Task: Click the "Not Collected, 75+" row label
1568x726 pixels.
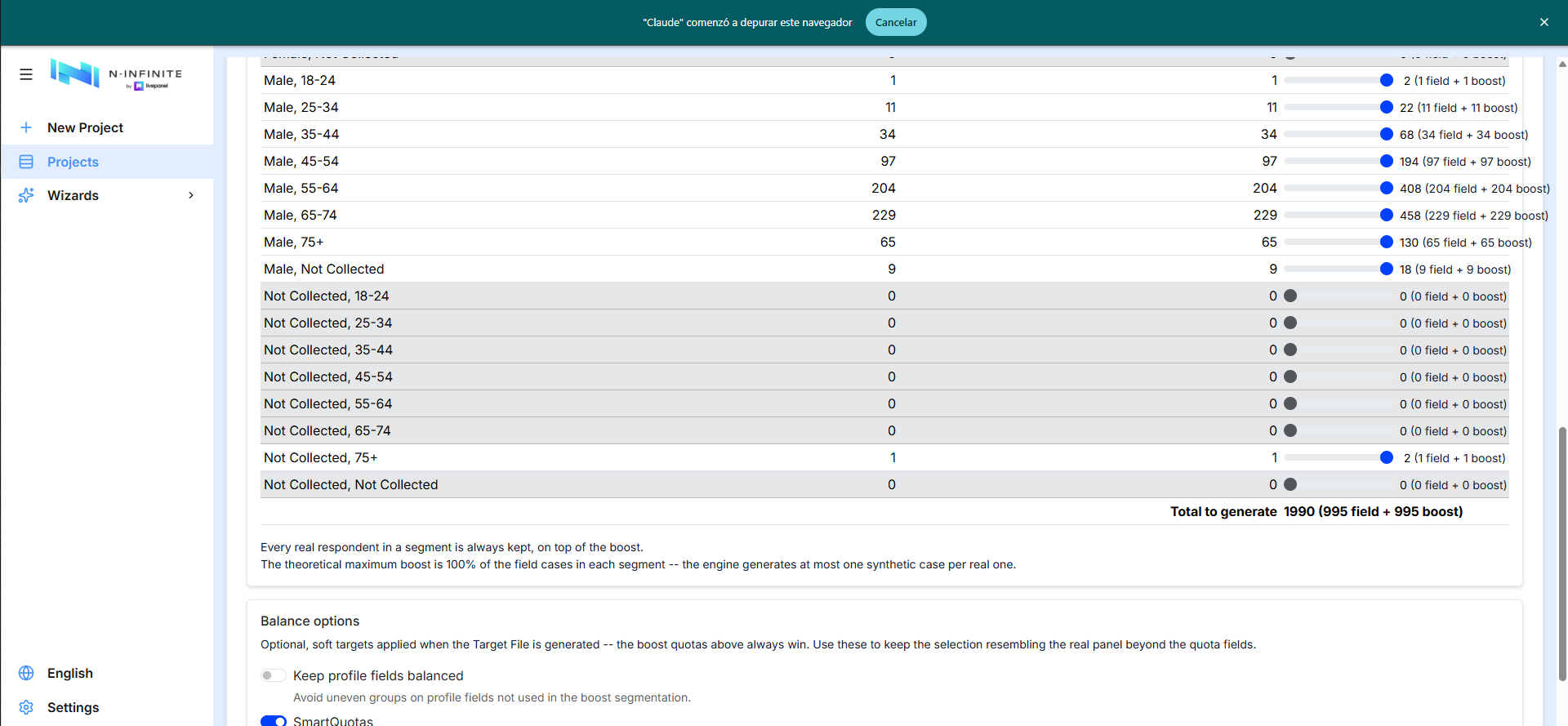Action: click(321, 457)
